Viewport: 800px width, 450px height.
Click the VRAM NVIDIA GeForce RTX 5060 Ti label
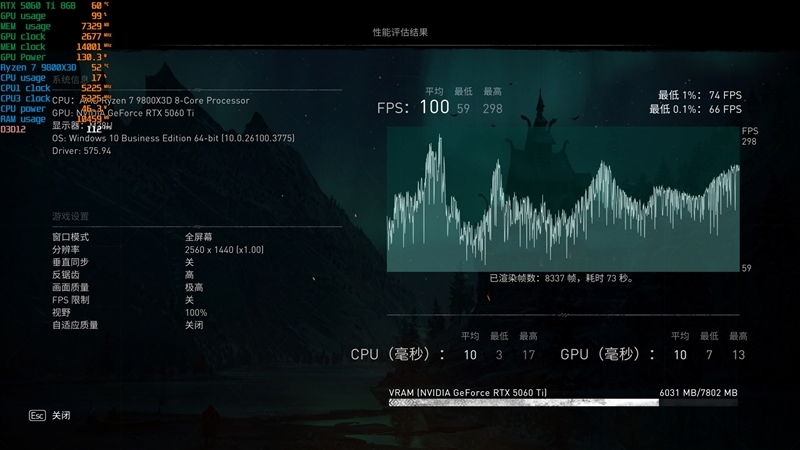click(467, 392)
